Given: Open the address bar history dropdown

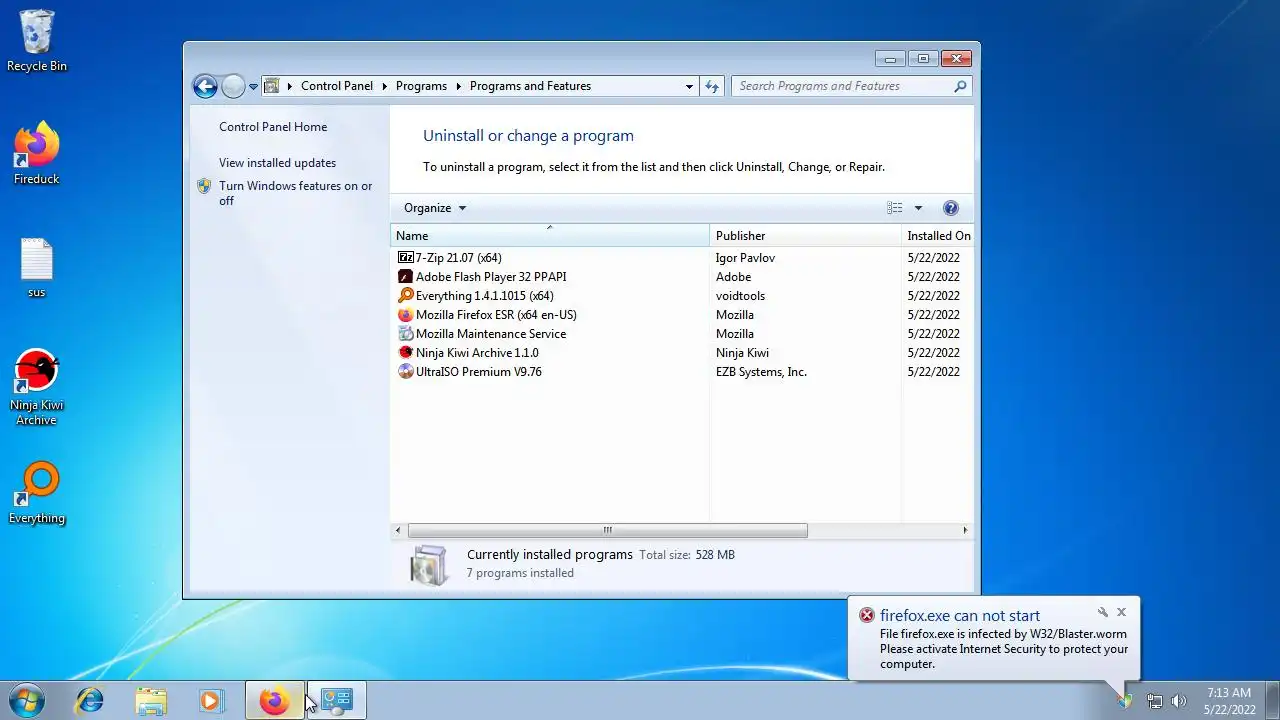Looking at the screenshot, I should point(689,86).
